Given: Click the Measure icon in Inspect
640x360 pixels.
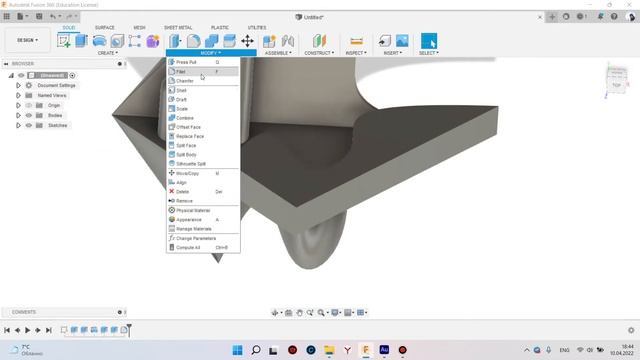Looking at the screenshot, I should point(356,41).
